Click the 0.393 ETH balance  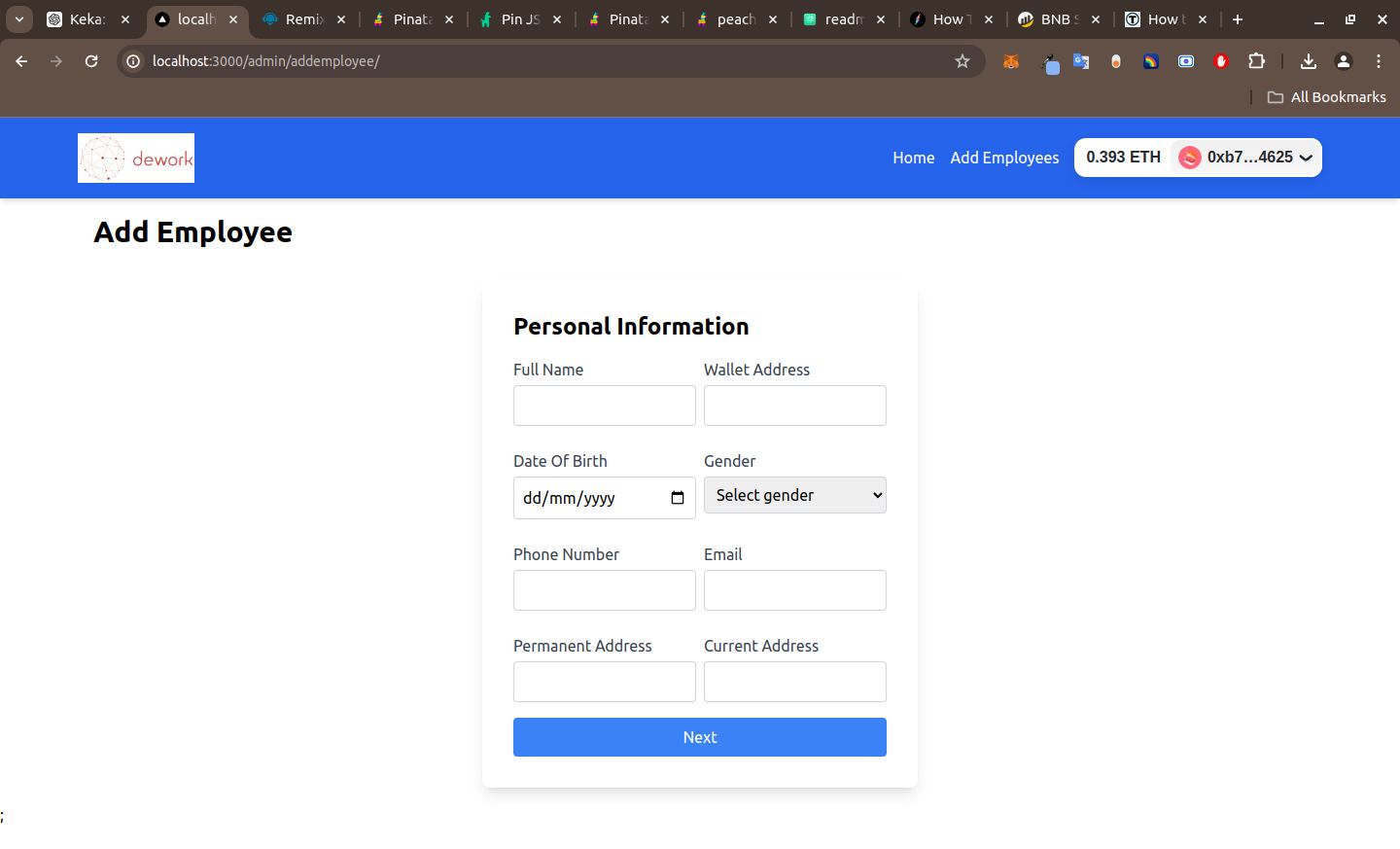point(1123,158)
